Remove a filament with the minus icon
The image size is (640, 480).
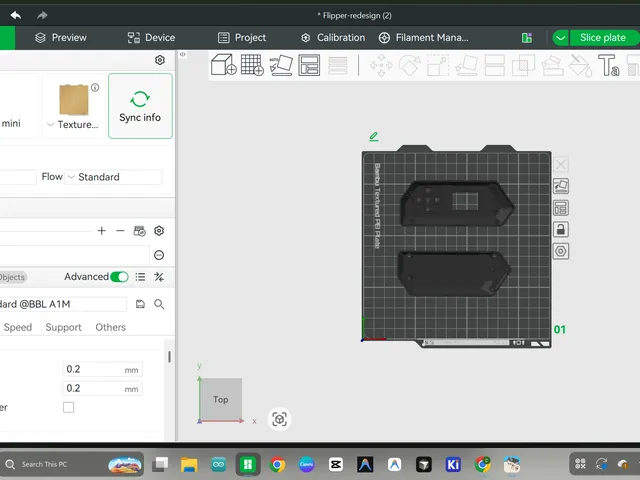tap(120, 231)
